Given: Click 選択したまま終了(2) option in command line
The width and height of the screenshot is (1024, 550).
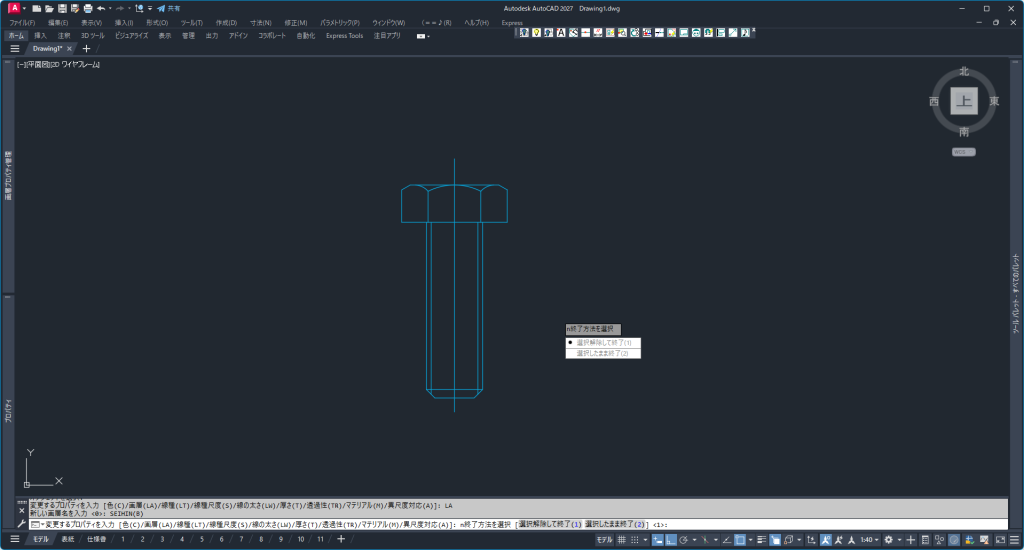Looking at the screenshot, I should pos(615,524).
